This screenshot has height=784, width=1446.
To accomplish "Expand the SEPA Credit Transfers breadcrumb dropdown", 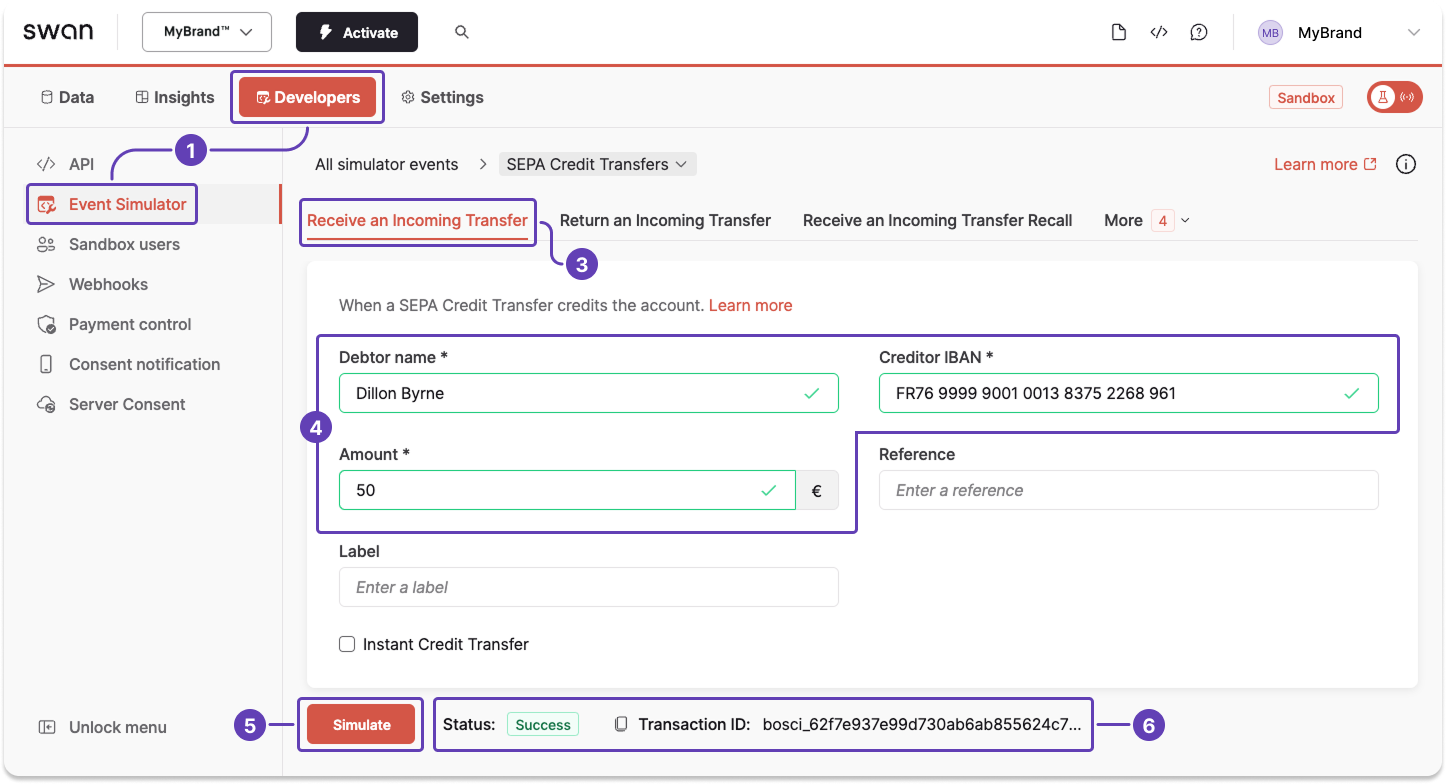I will tap(597, 163).
